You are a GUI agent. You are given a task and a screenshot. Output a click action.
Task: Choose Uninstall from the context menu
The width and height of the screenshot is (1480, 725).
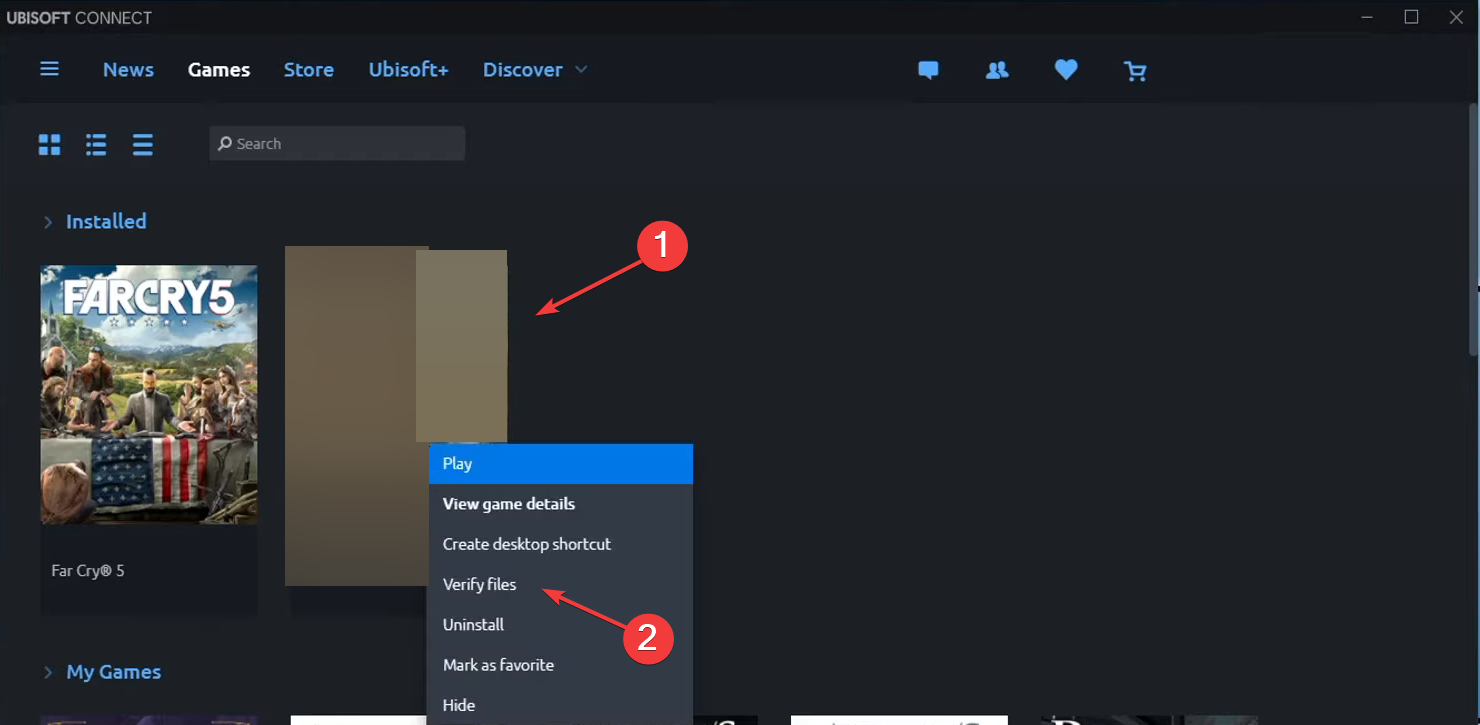560,624
